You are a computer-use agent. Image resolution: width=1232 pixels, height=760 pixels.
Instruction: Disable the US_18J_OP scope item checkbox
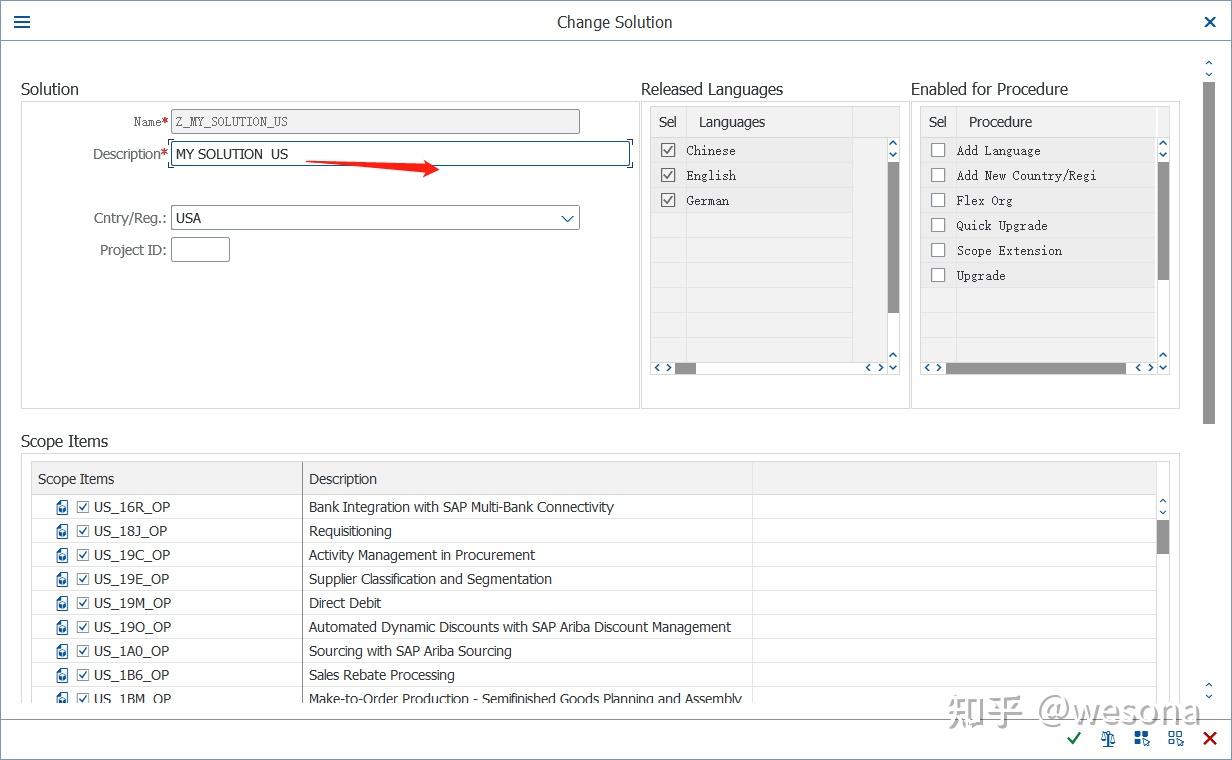(x=82, y=531)
